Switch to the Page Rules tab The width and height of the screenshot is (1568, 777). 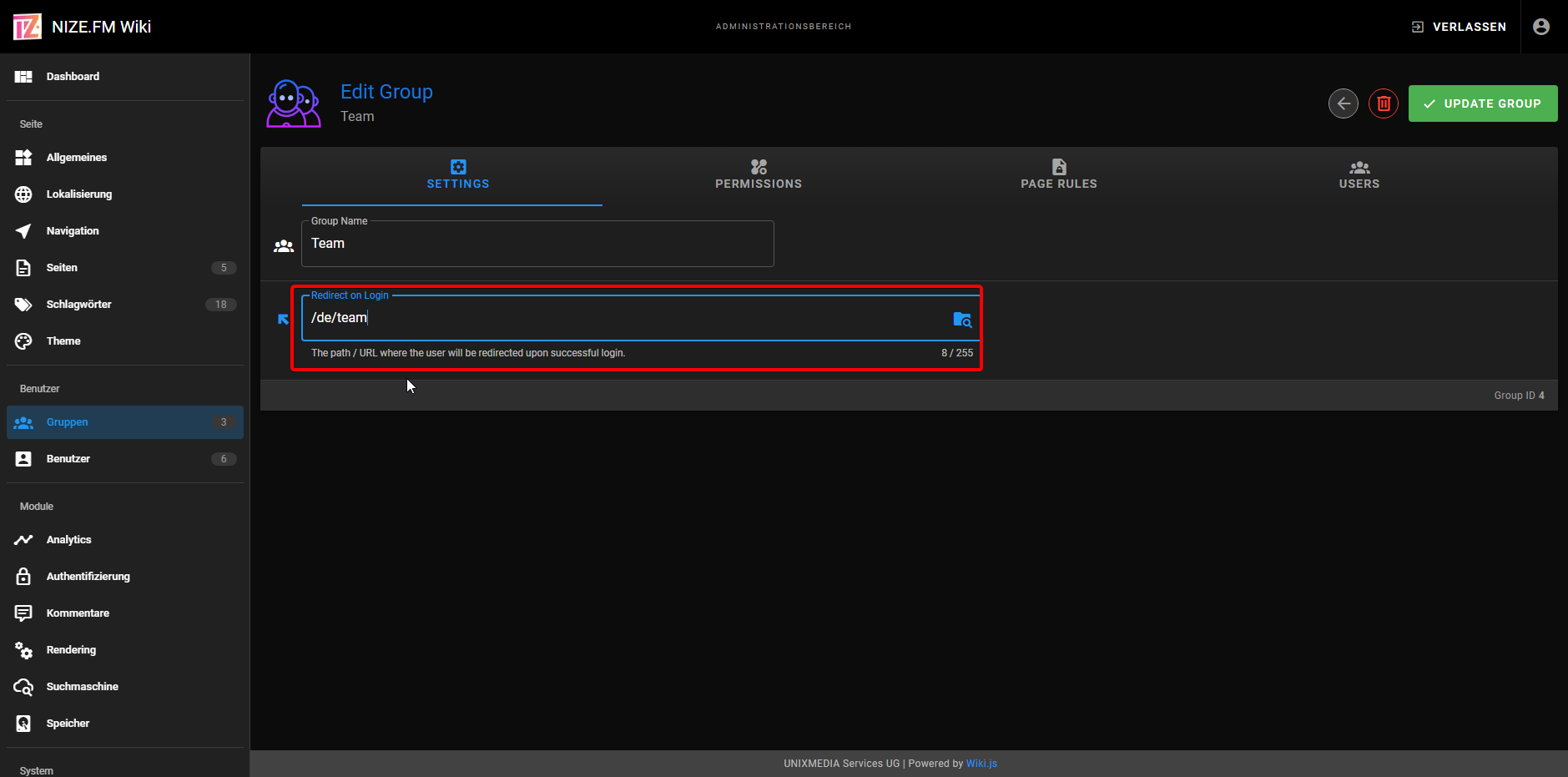[x=1058, y=175]
